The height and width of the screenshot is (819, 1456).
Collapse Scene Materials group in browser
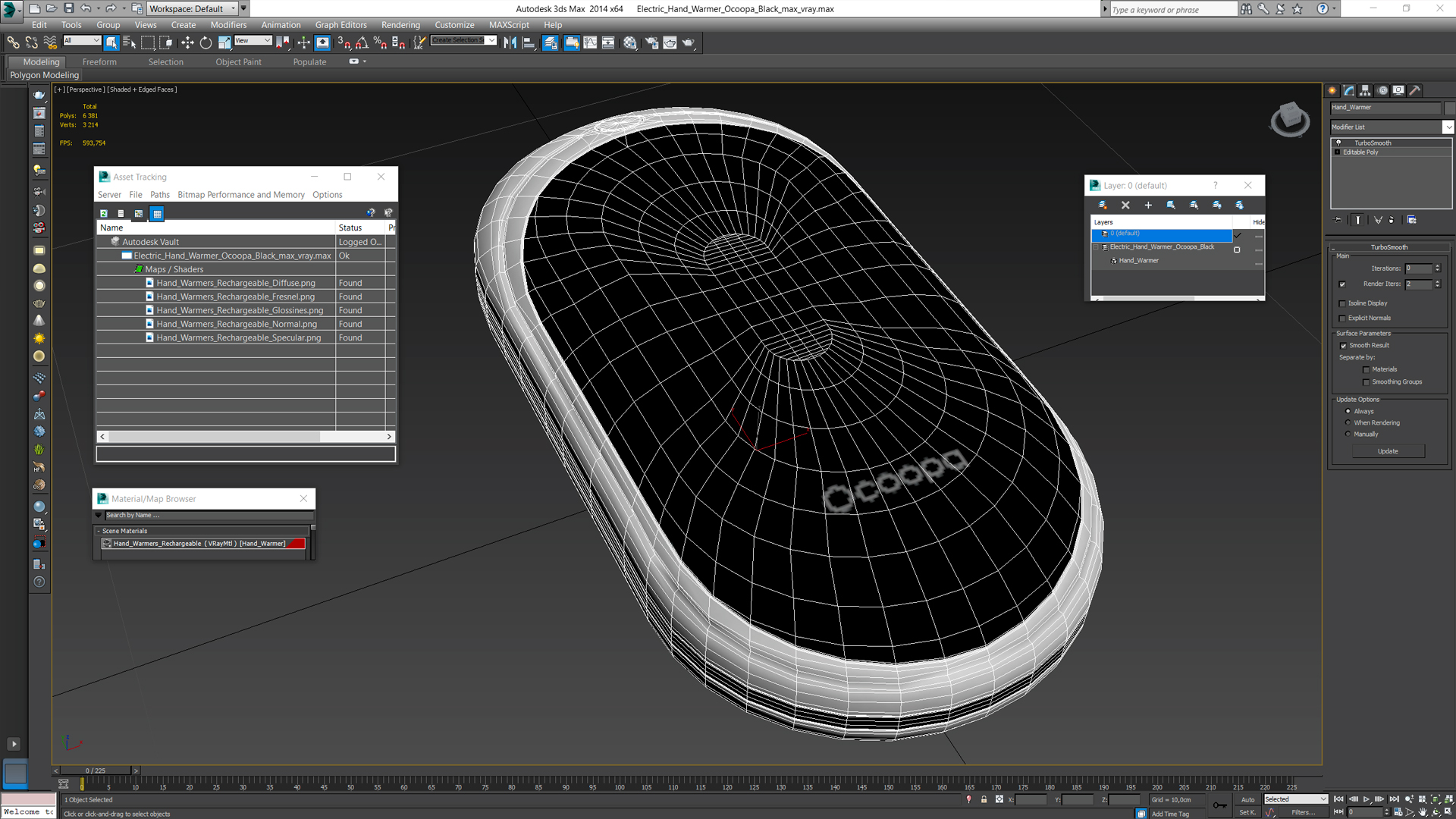99,531
